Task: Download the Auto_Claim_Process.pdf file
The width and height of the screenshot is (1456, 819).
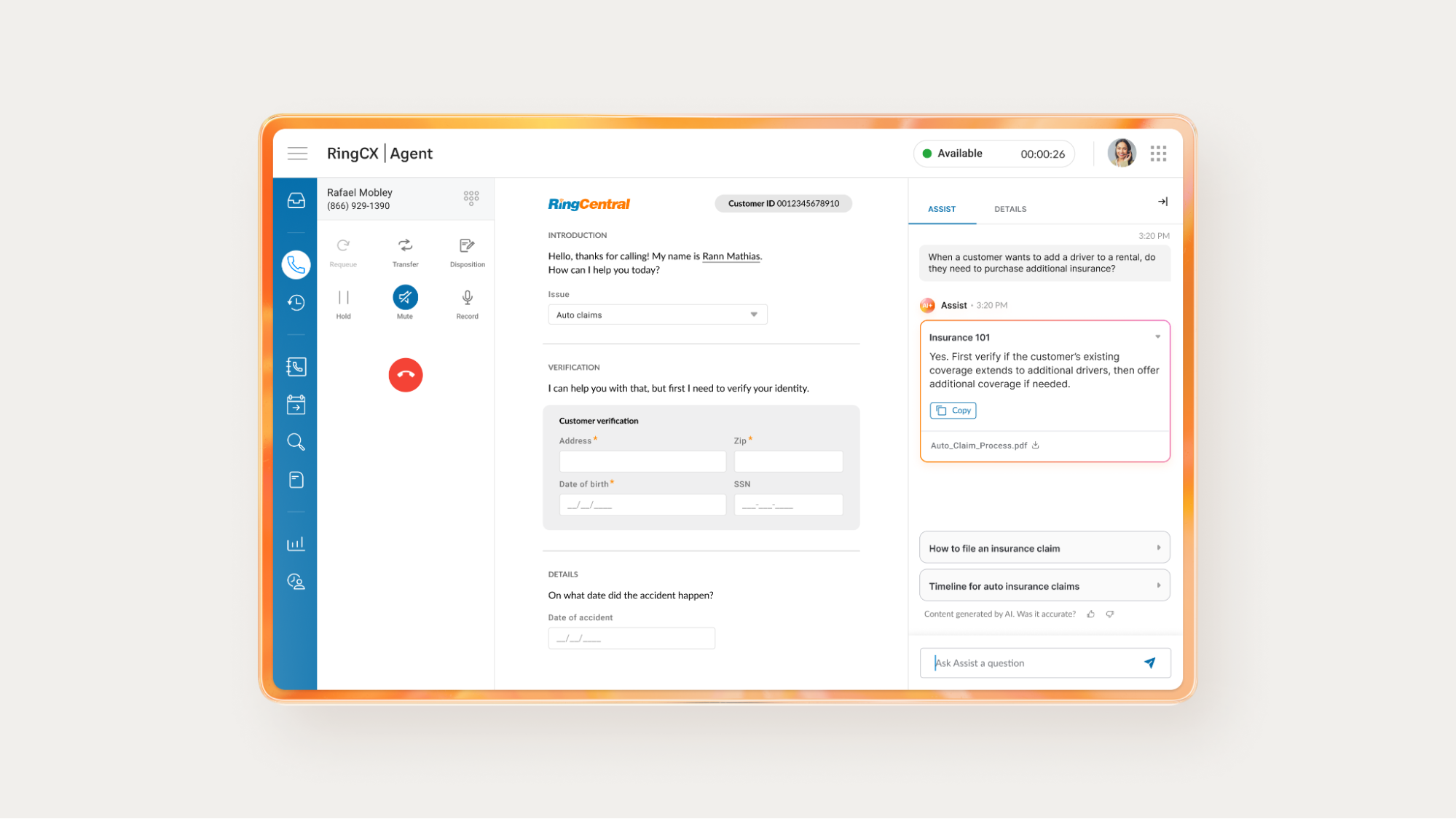Action: pyautogui.click(x=1037, y=445)
